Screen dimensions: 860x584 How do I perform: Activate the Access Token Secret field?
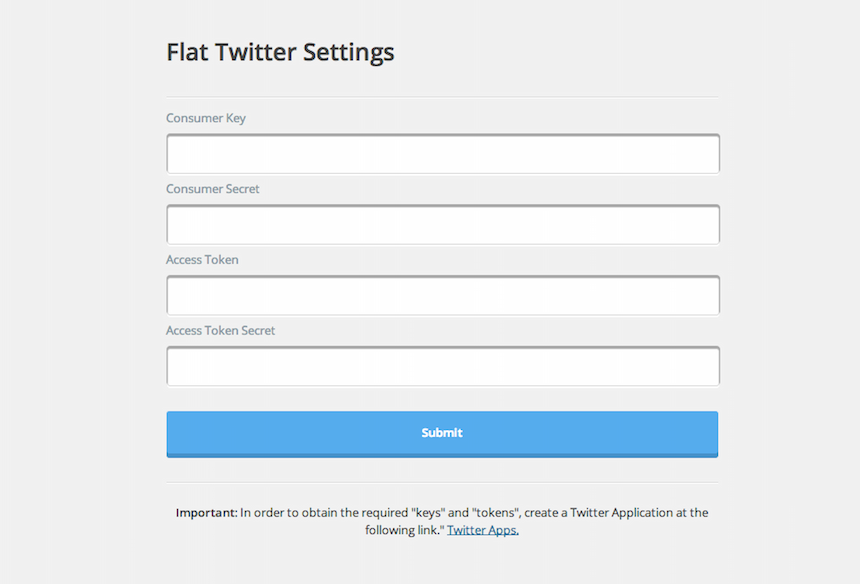[x=443, y=366]
